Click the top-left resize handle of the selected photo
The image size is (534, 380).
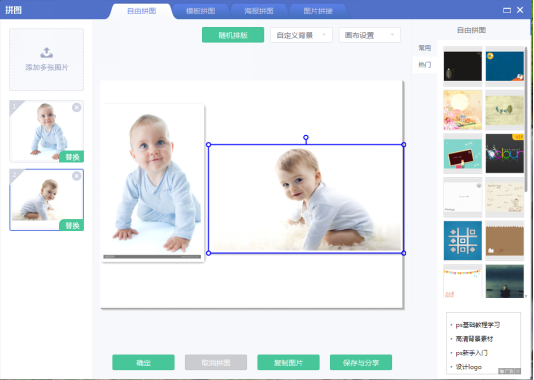pos(209,145)
